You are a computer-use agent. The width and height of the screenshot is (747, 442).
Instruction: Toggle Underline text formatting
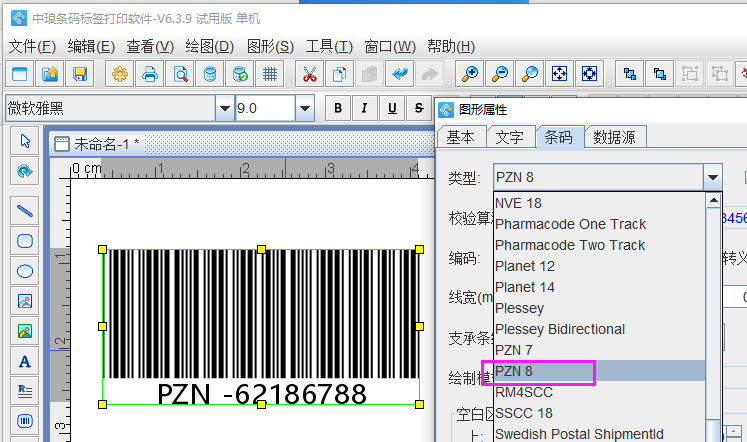[x=391, y=108]
